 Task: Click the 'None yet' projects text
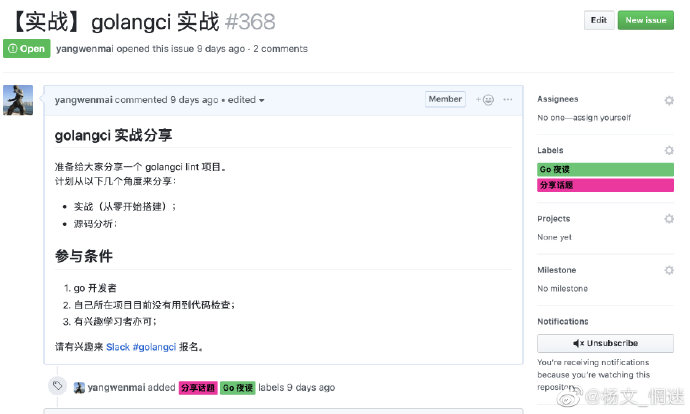pyautogui.click(x=554, y=237)
